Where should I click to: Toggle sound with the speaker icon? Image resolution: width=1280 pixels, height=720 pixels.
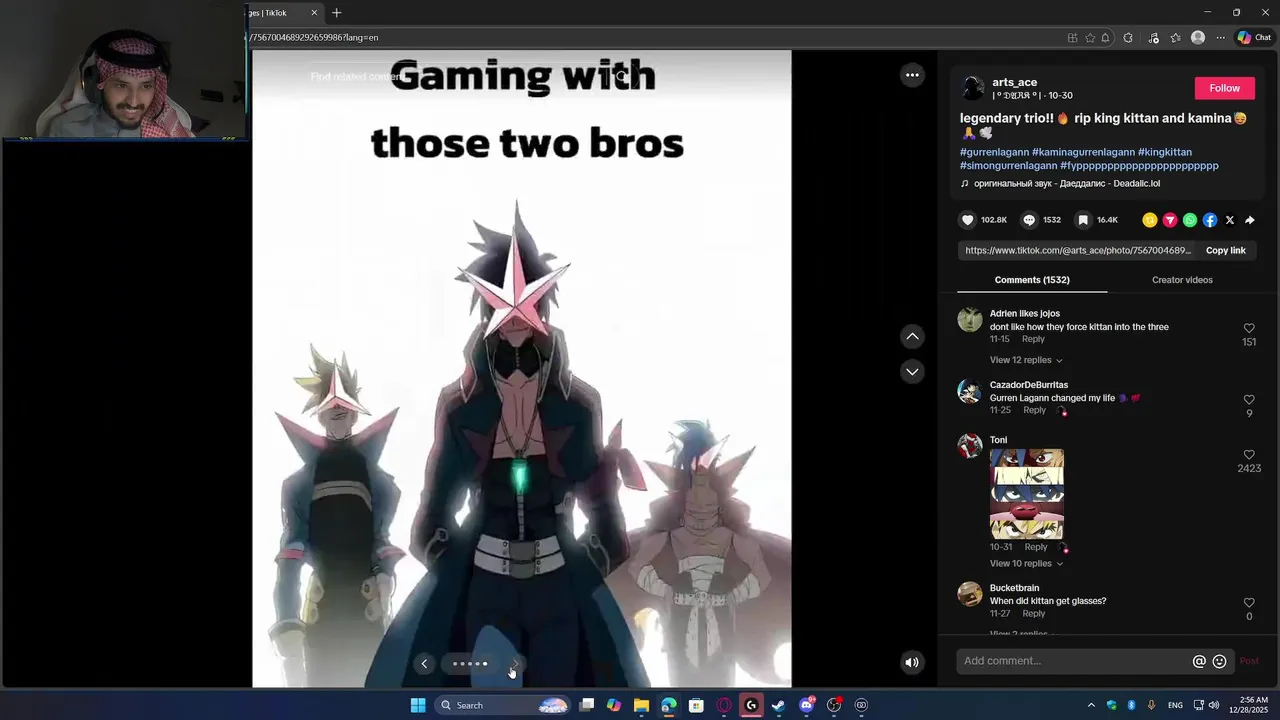coord(912,662)
